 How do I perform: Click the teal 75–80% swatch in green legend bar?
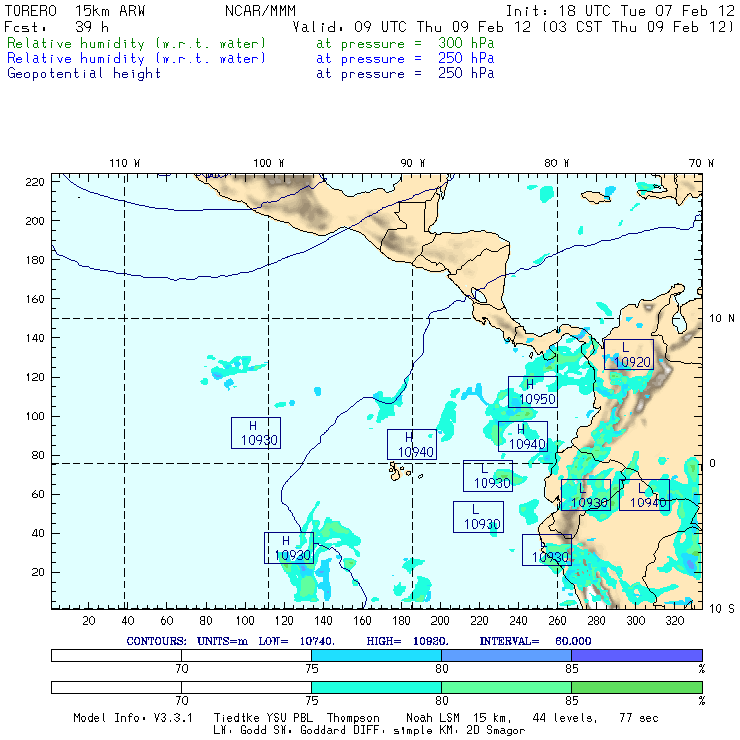pos(376,687)
